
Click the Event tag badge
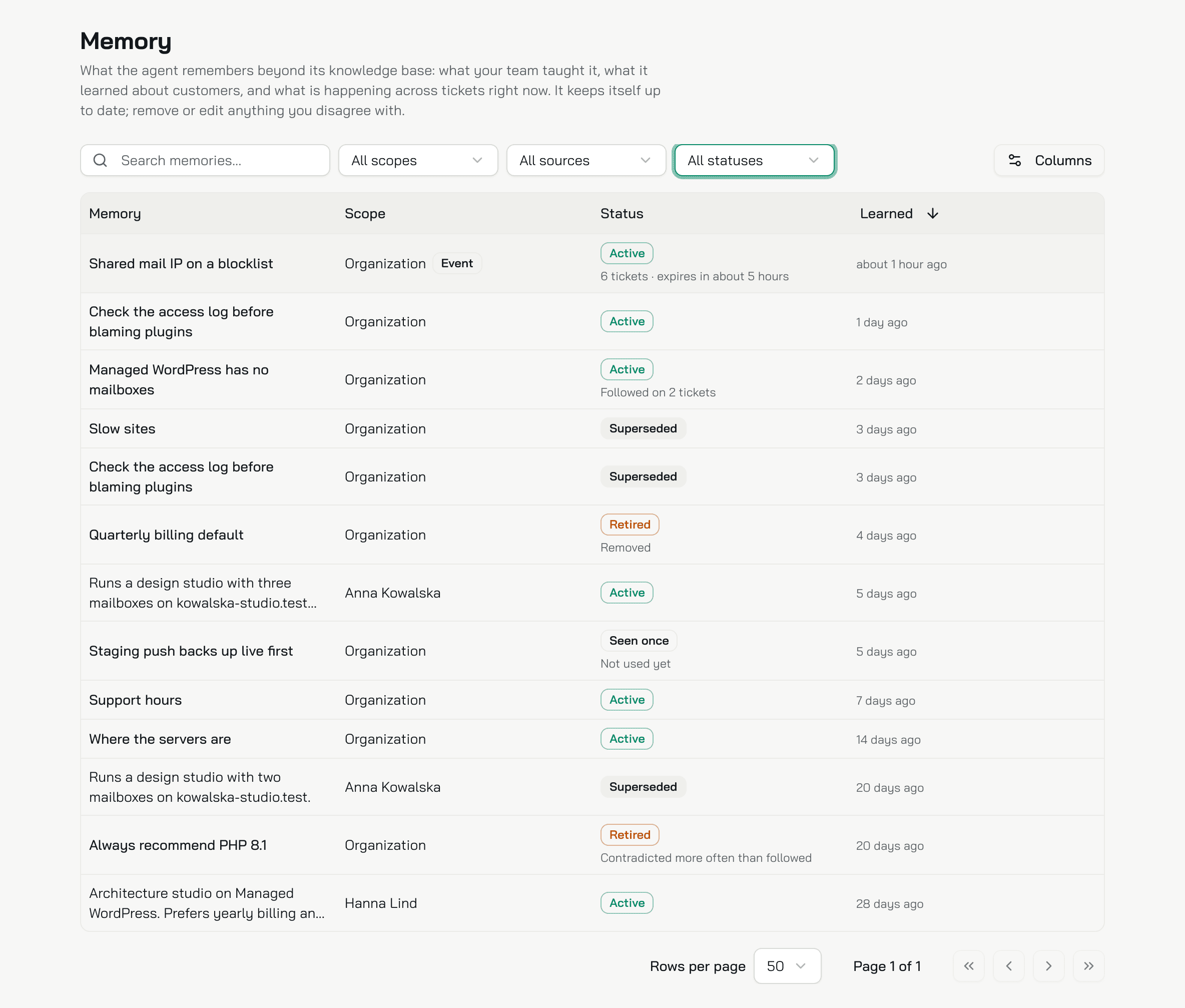click(457, 263)
